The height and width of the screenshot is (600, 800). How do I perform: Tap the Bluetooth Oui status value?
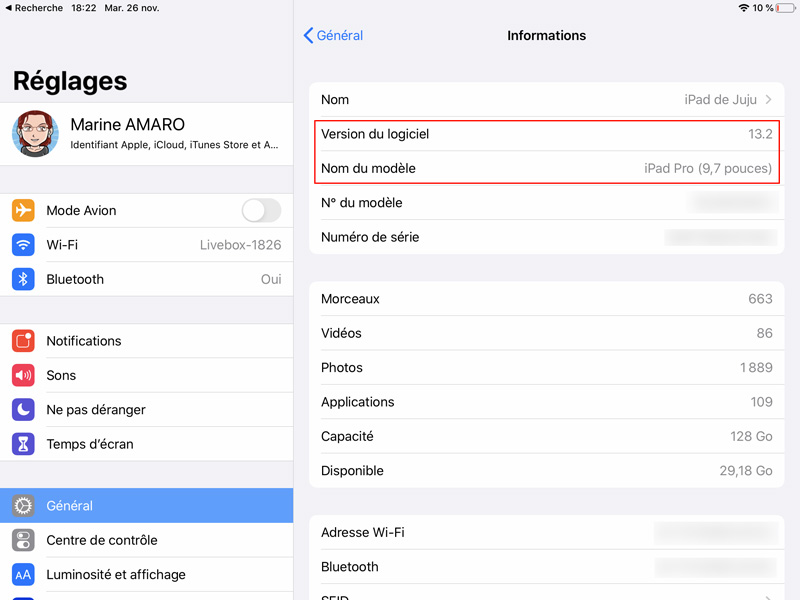coord(271,279)
